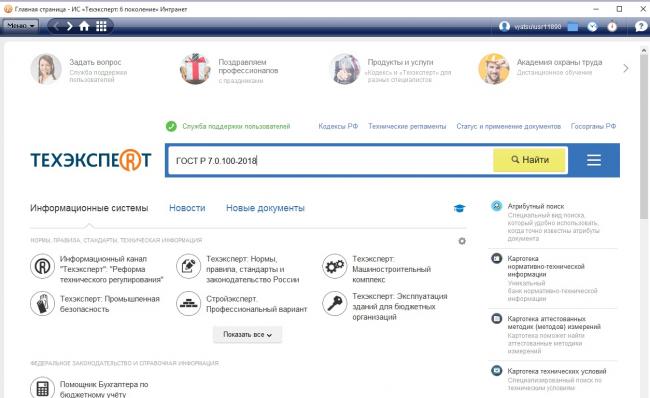Open Кодексы РФ link
Screen dimensions: 650x398
pyautogui.click(x=338, y=126)
